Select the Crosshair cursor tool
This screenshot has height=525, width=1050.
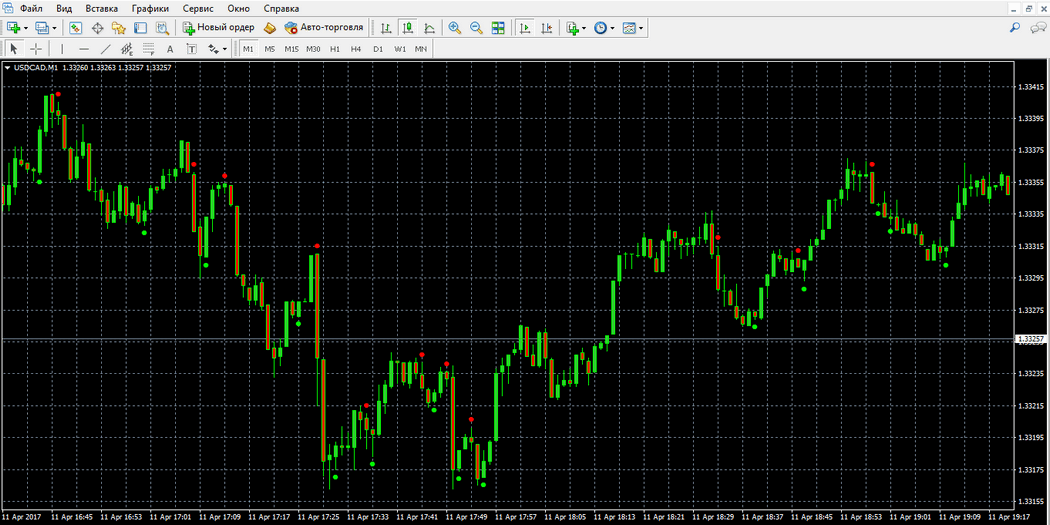[36, 48]
